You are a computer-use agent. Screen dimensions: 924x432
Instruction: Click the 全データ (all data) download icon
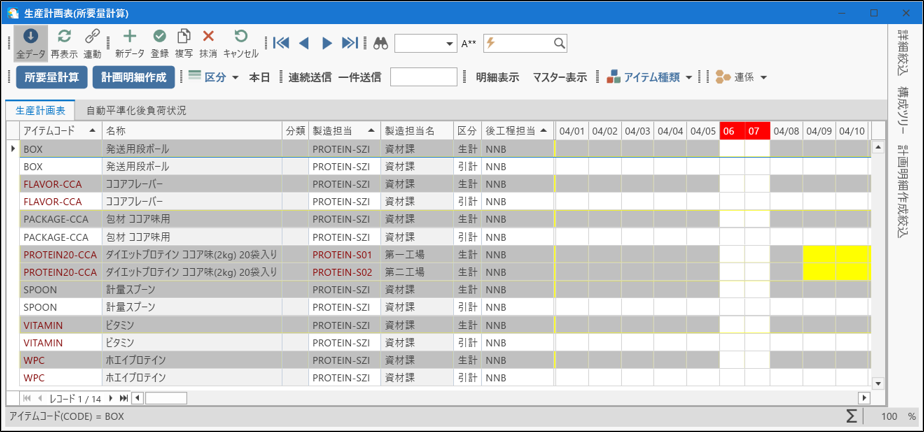[30, 37]
